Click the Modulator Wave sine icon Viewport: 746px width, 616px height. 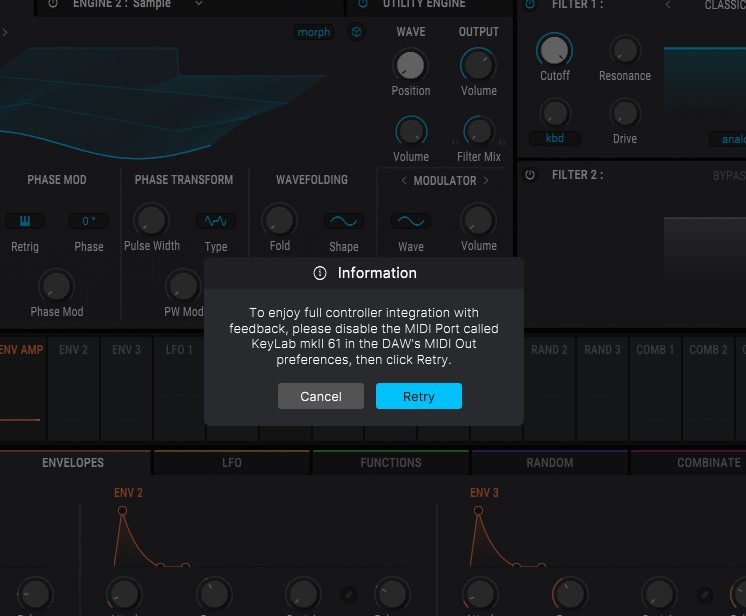click(x=410, y=221)
